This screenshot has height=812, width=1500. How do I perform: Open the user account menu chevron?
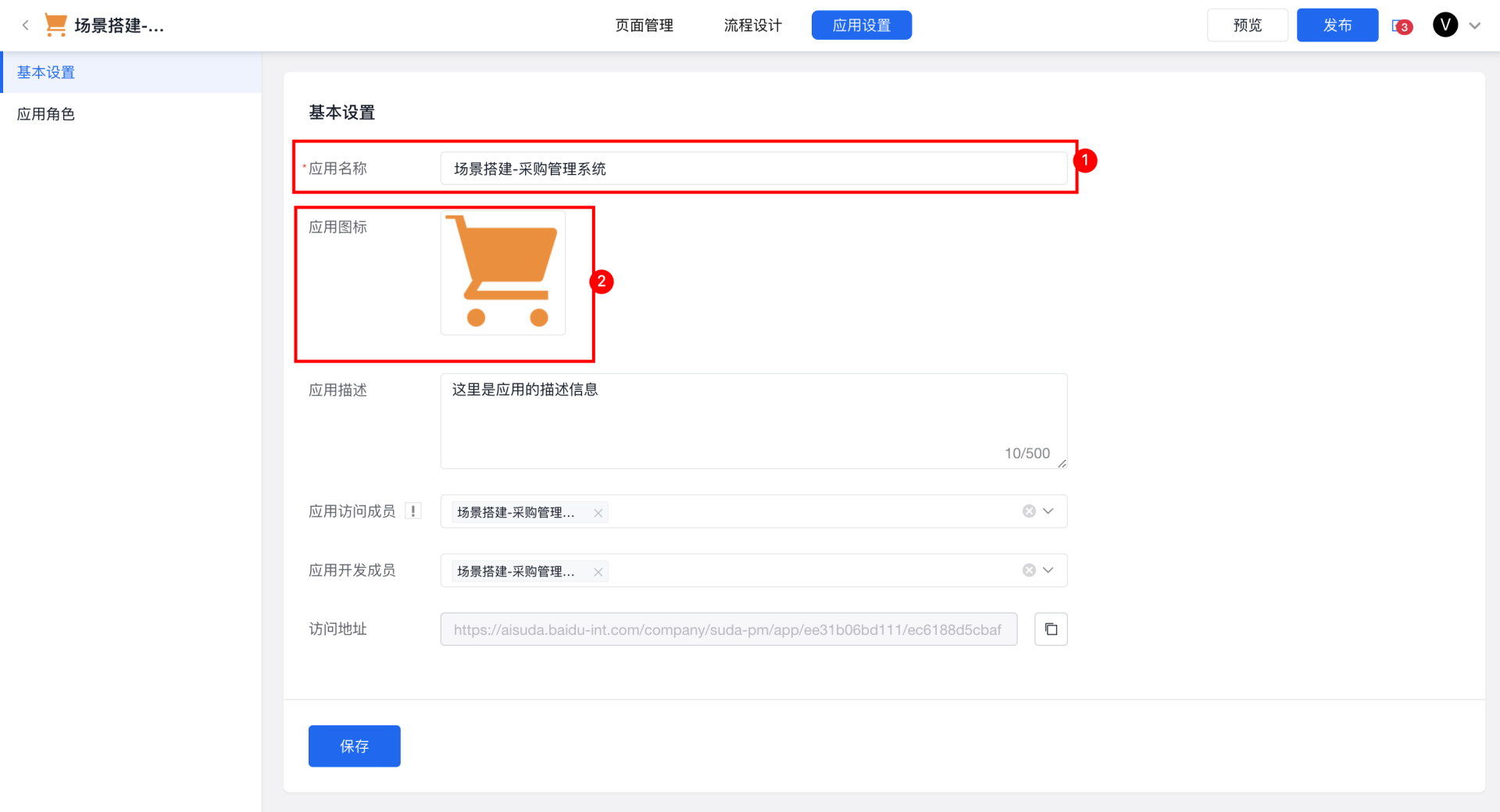[x=1475, y=26]
